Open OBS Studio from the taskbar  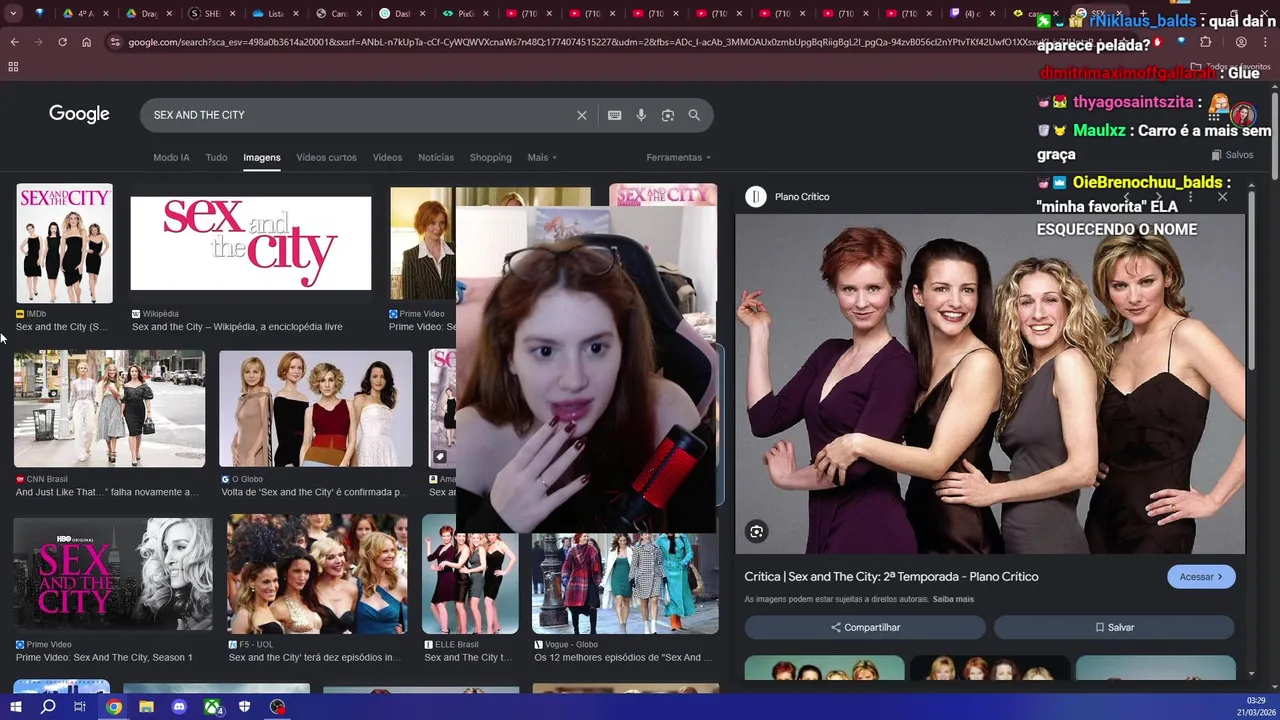(277, 707)
